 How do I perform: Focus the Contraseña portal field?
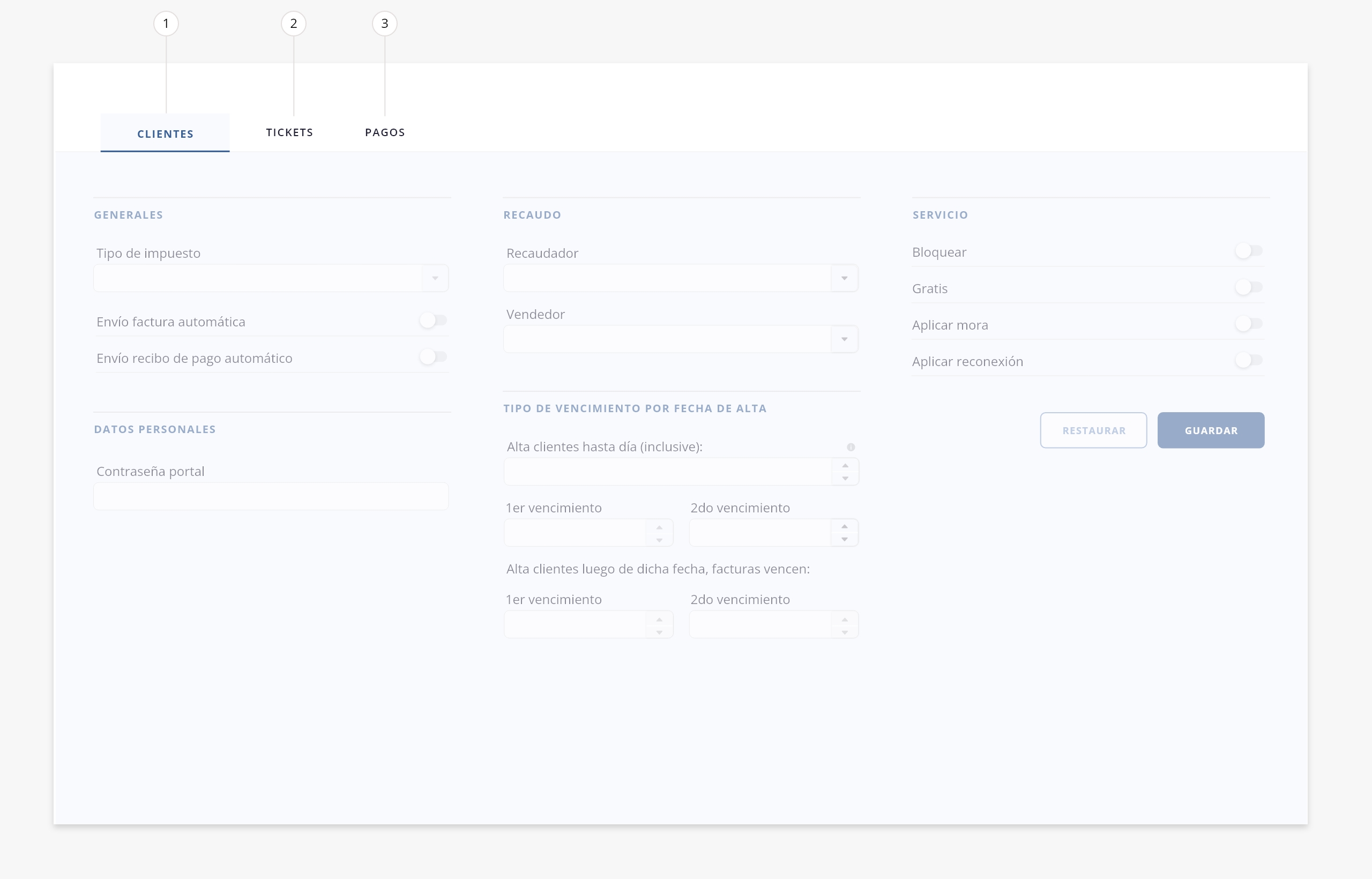pos(271,496)
